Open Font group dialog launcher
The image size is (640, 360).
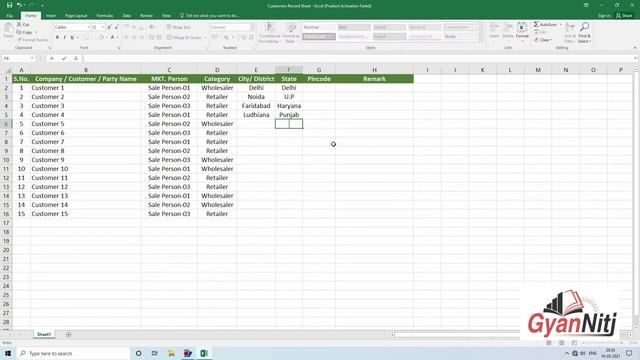[x=119, y=48]
